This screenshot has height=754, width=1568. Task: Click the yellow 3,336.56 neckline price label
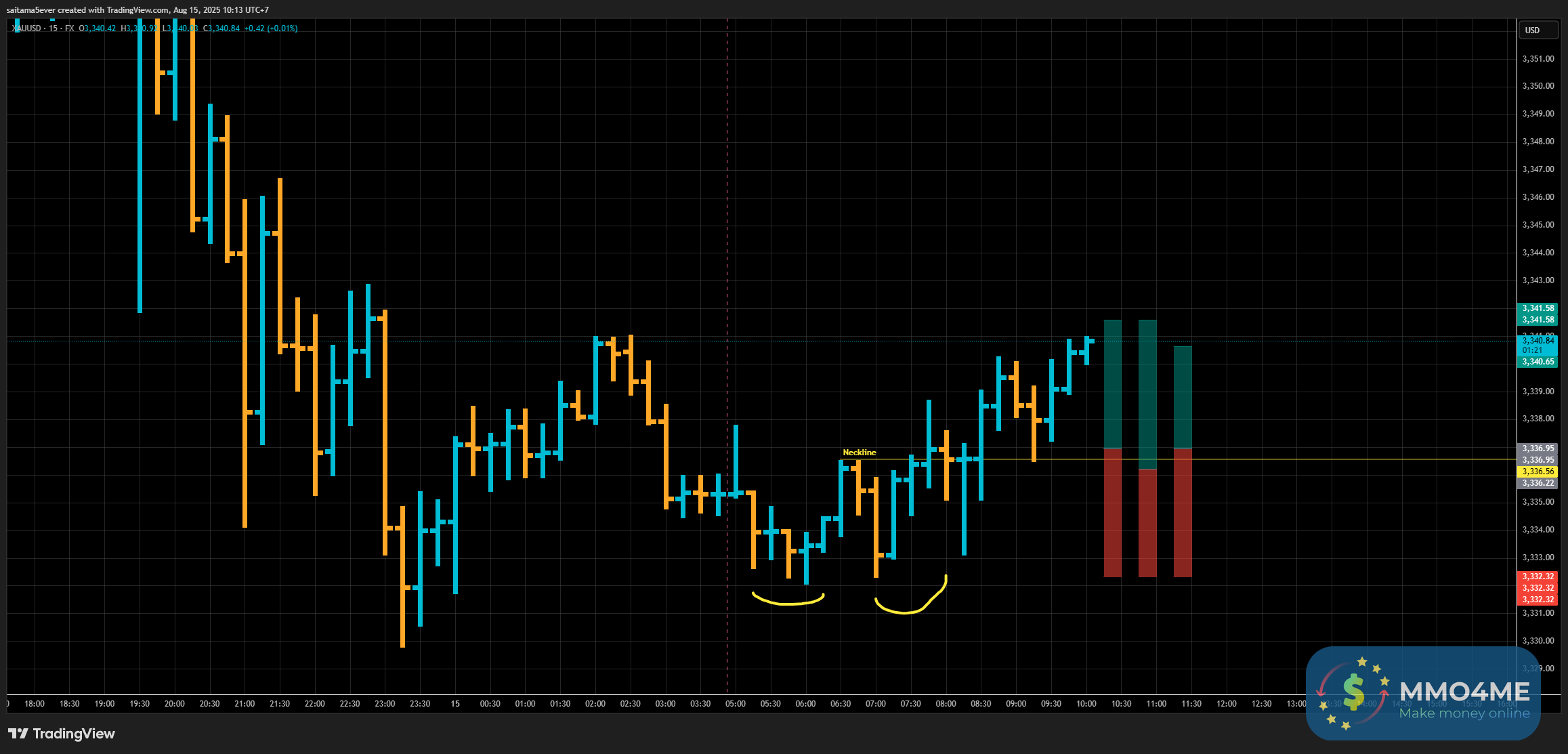(1538, 472)
